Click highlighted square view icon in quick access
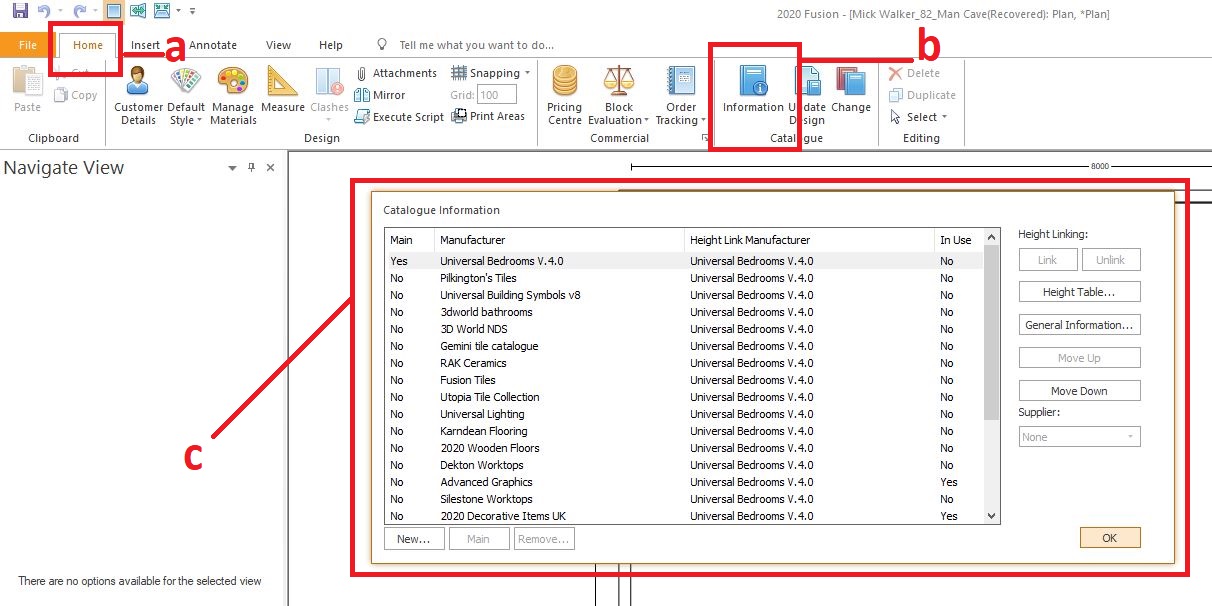The image size is (1212, 606). click(114, 11)
